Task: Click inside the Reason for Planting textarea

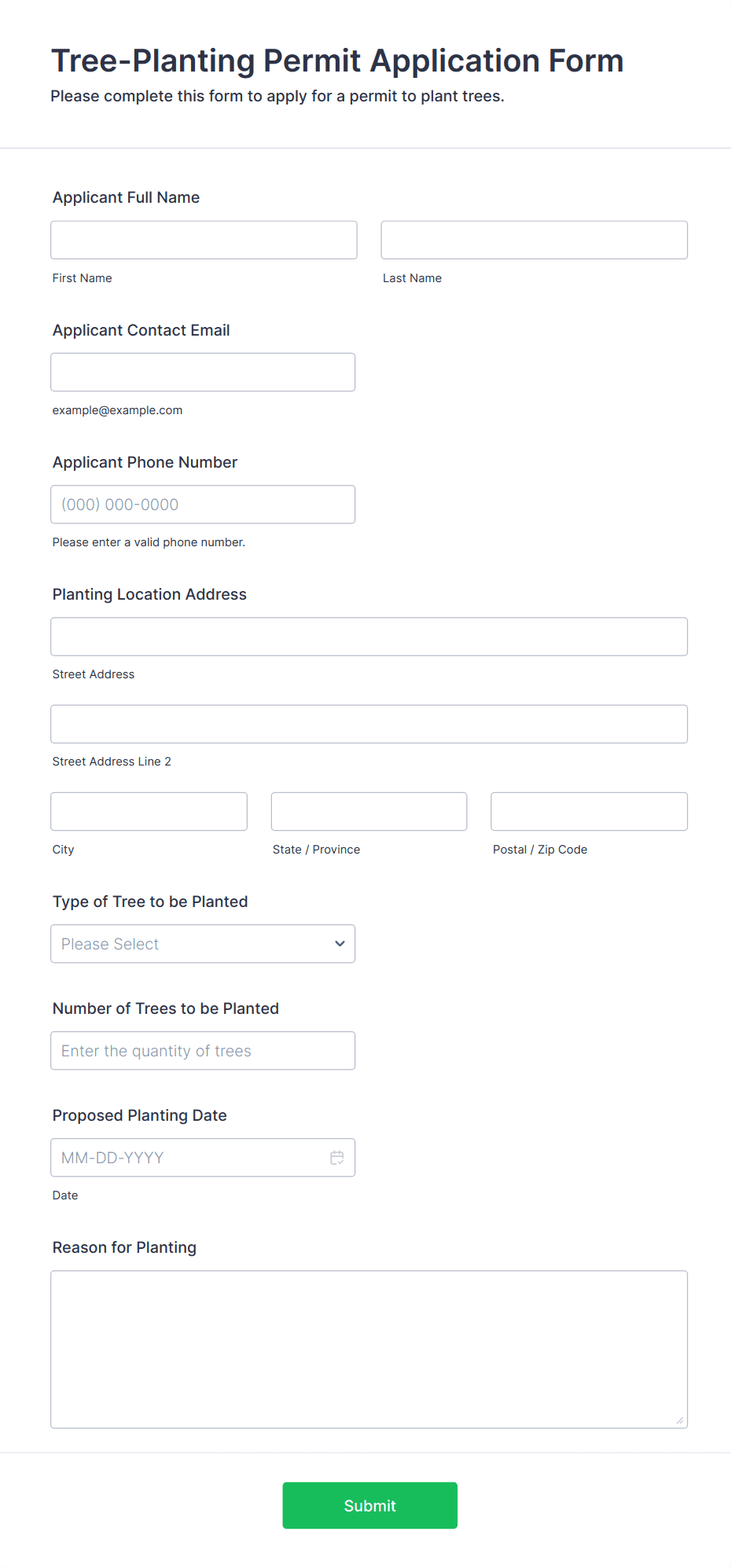Action: point(369,1349)
